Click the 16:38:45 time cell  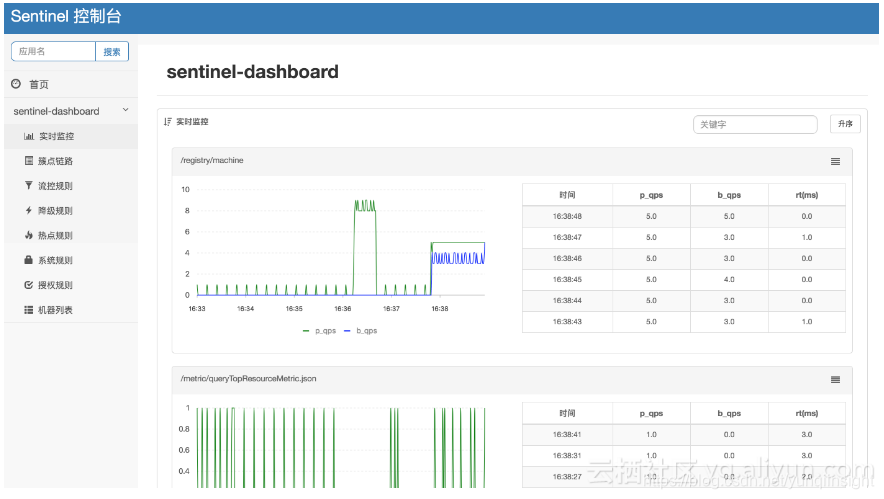pos(567,279)
